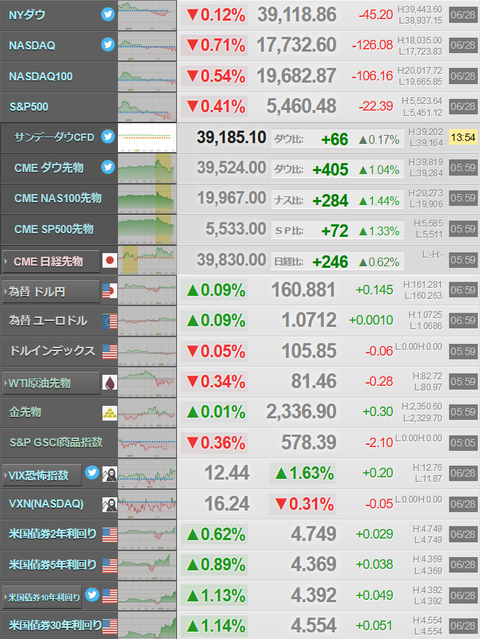The width and height of the screenshot is (480, 639).
Task: Open the 金先物 mini chart
Action: pyautogui.click(x=147, y=412)
